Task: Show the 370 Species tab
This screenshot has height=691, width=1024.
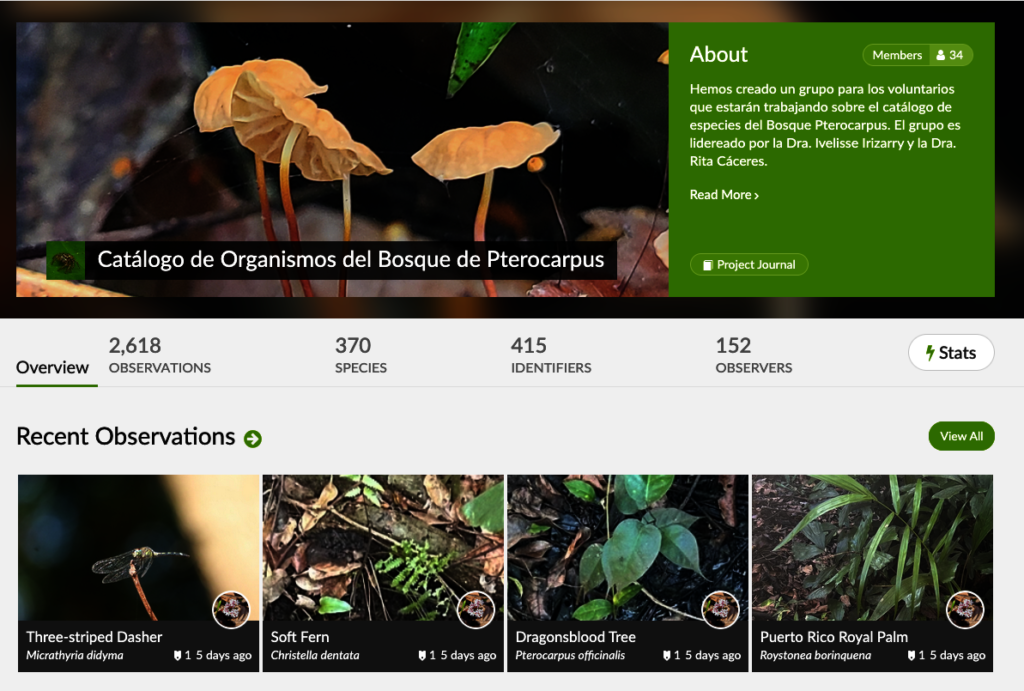Action: 360,355
